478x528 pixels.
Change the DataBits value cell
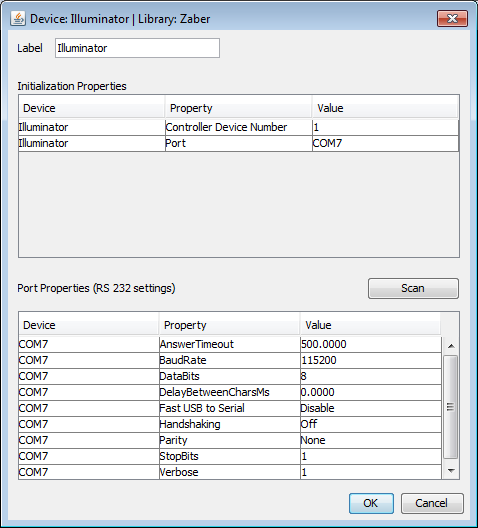tap(371, 376)
